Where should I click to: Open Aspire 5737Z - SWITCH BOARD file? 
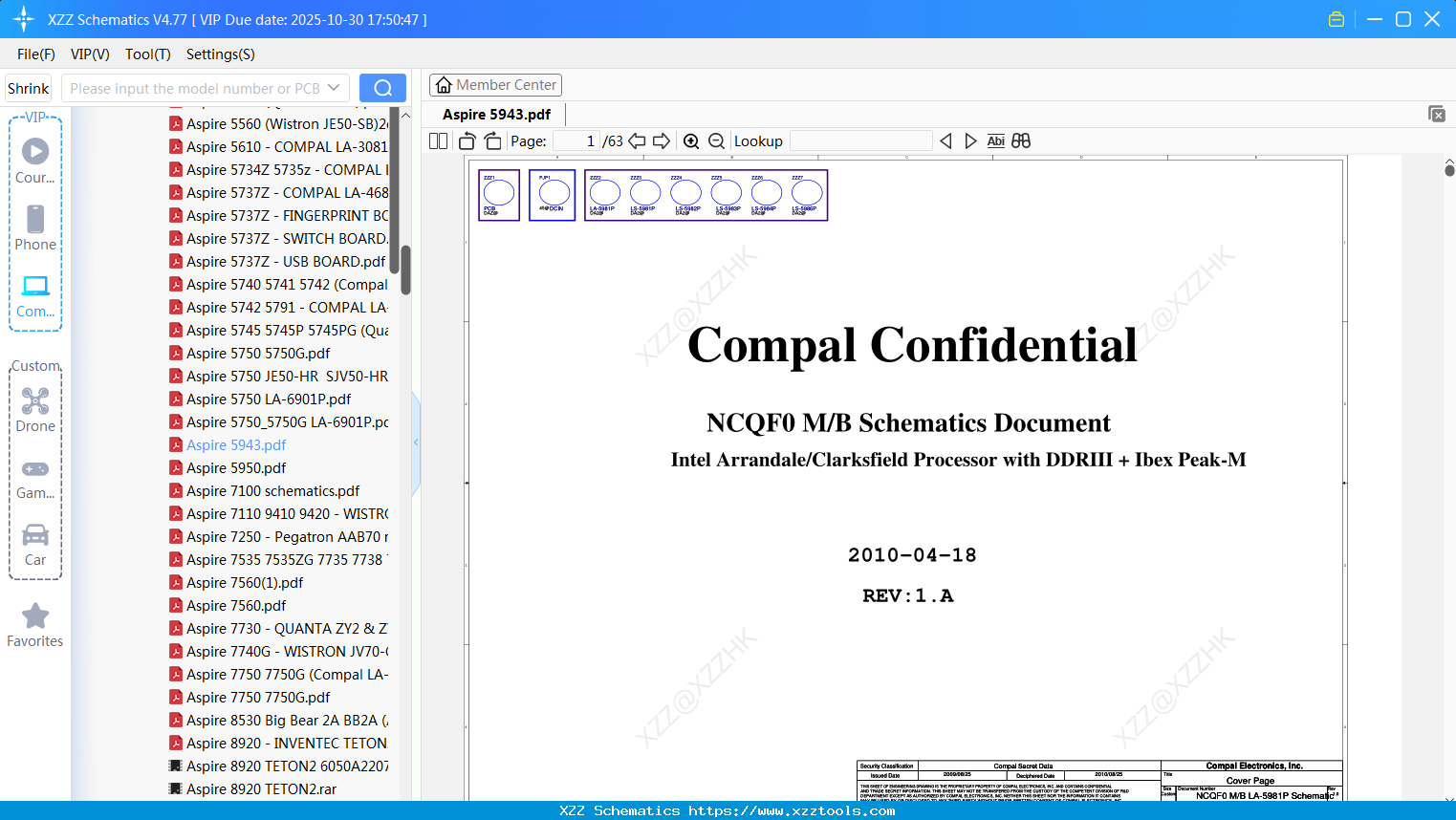(x=278, y=238)
